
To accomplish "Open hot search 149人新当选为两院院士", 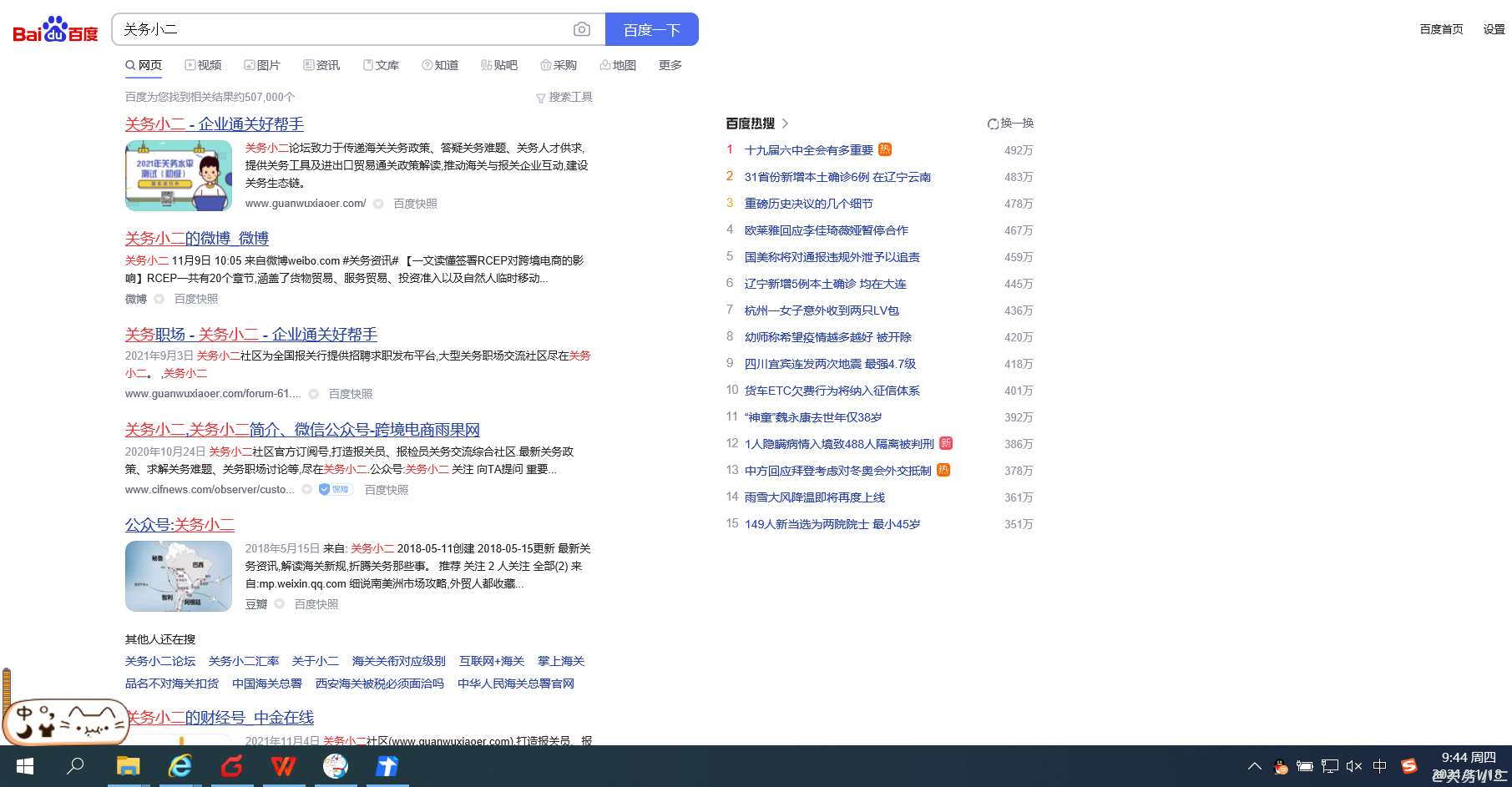I will [832, 524].
